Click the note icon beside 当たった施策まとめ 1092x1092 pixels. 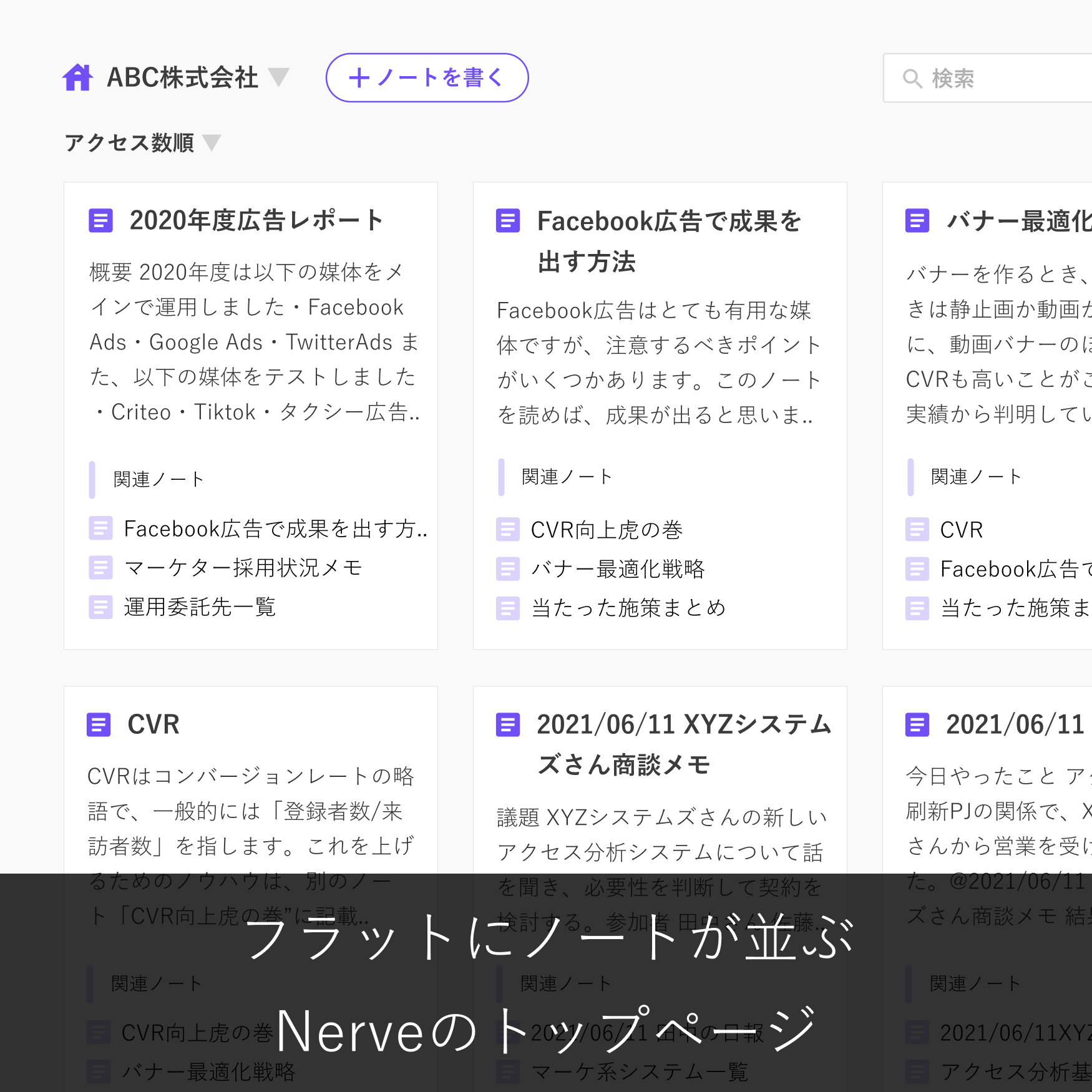507,607
